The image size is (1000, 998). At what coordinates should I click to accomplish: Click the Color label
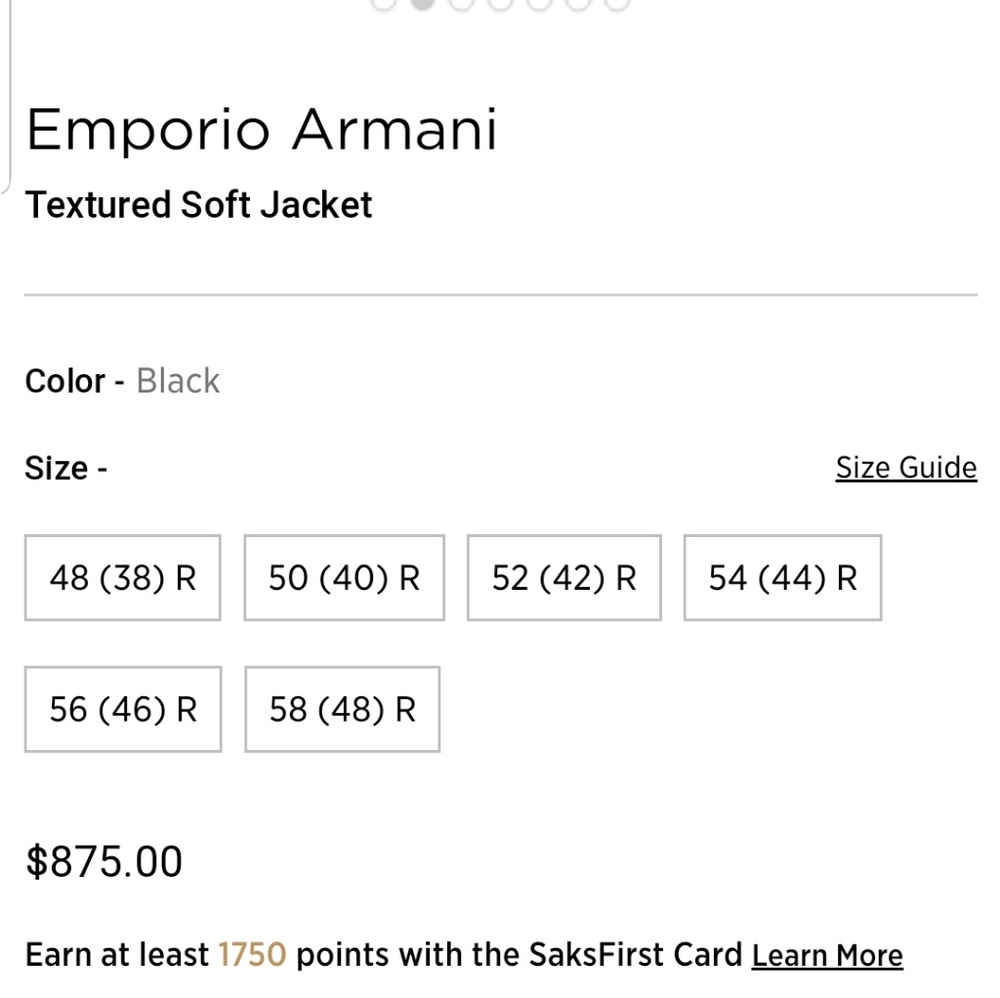coord(64,381)
